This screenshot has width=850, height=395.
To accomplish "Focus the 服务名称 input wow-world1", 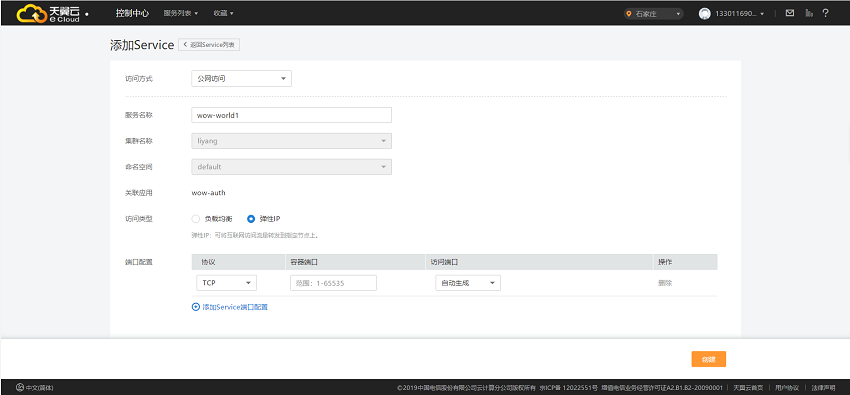I will [291, 115].
